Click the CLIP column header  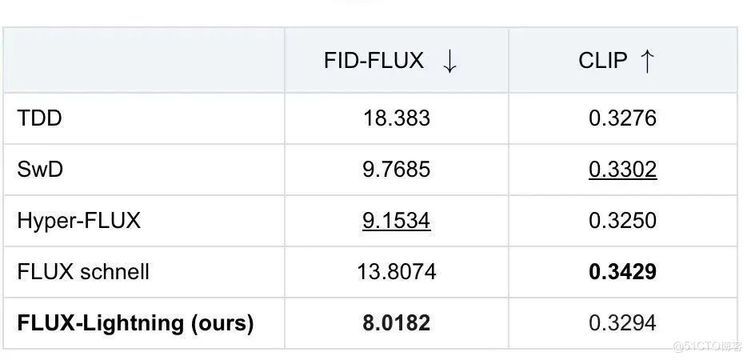pos(603,61)
